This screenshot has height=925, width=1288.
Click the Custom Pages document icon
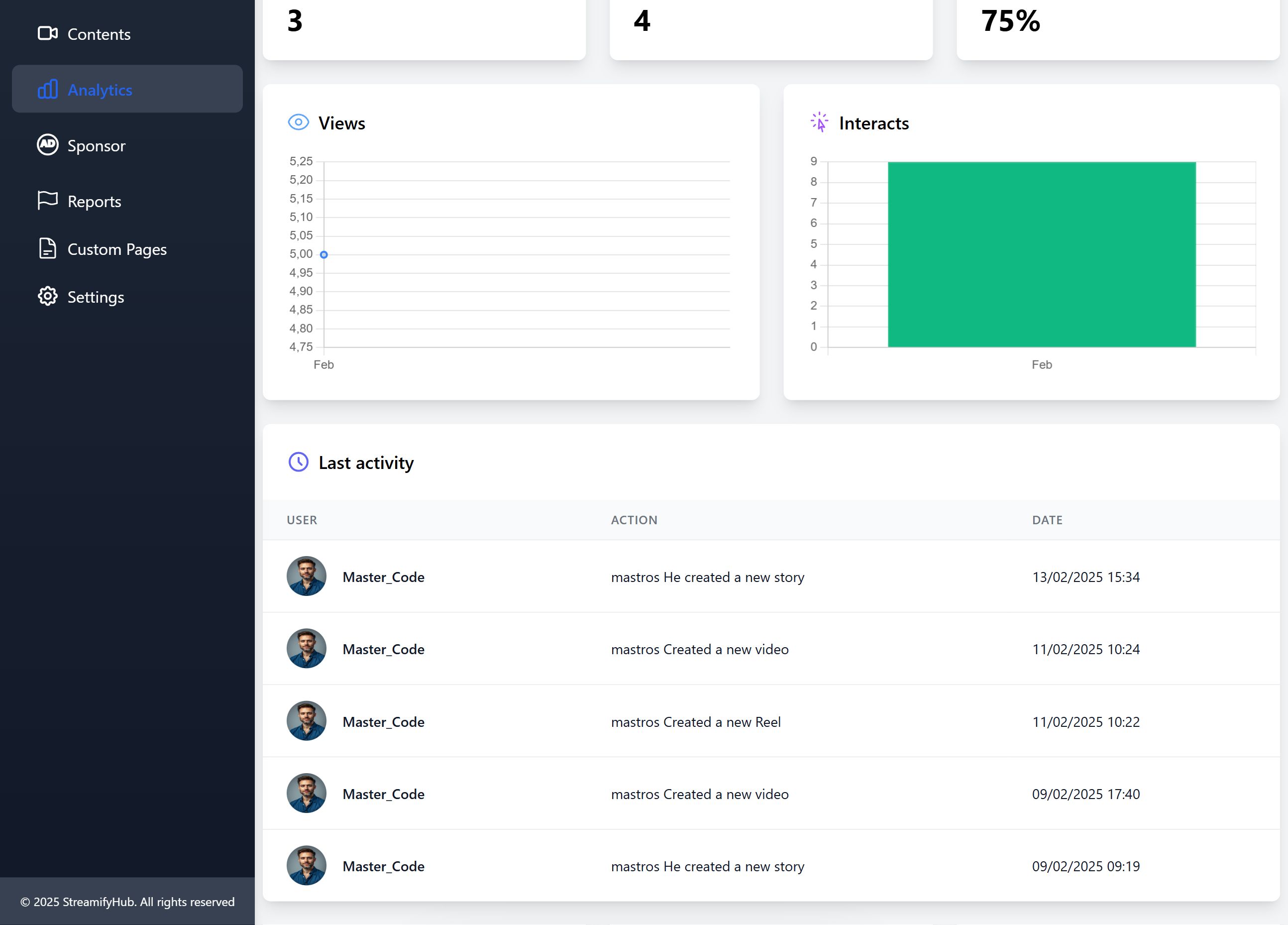click(48, 249)
